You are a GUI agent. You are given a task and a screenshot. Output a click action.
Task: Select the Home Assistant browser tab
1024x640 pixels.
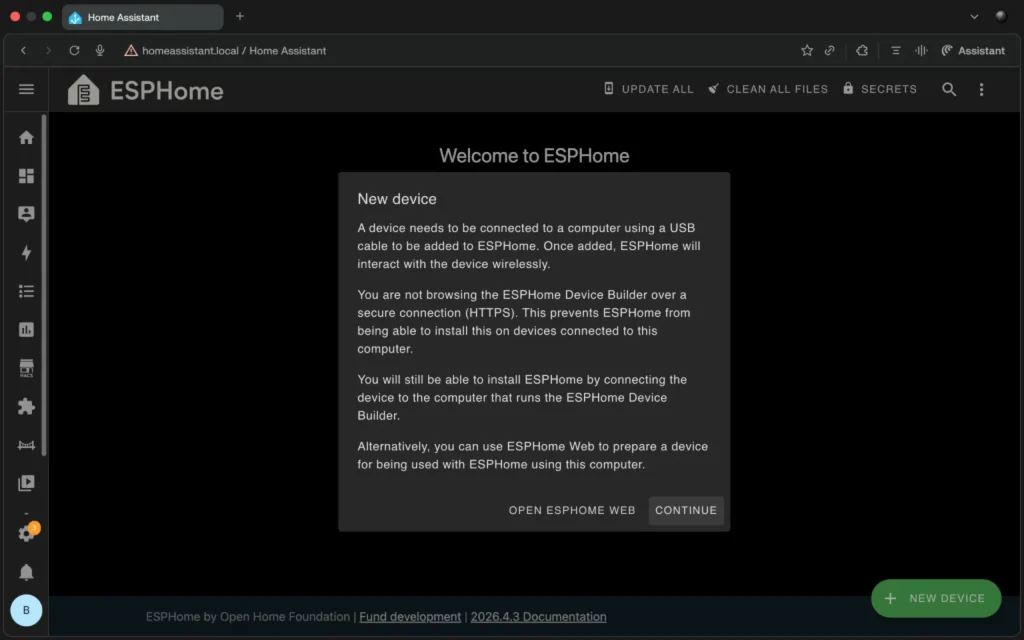point(142,17)
